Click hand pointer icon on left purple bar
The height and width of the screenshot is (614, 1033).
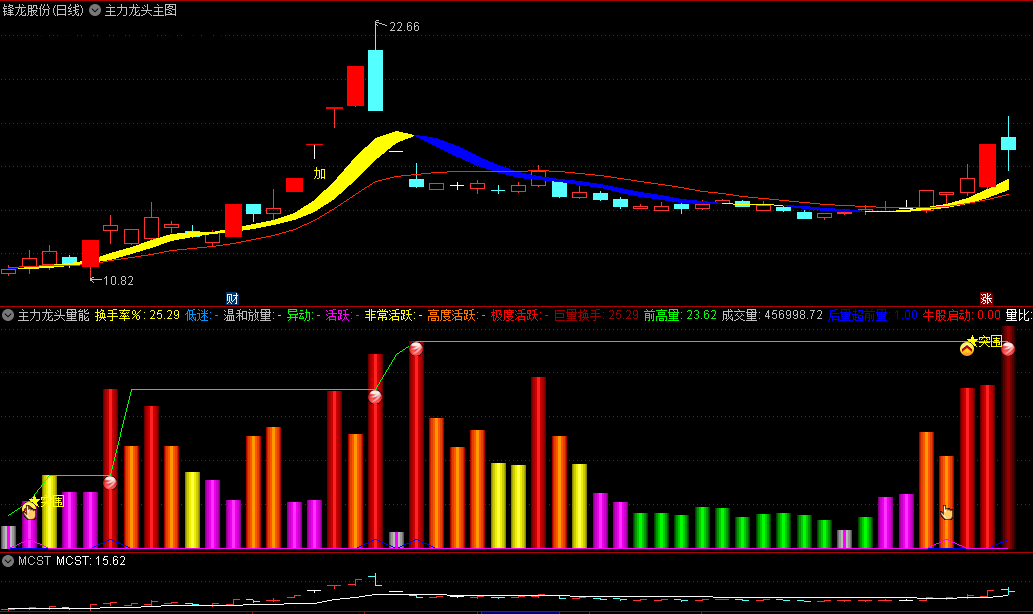coord(29,511)
